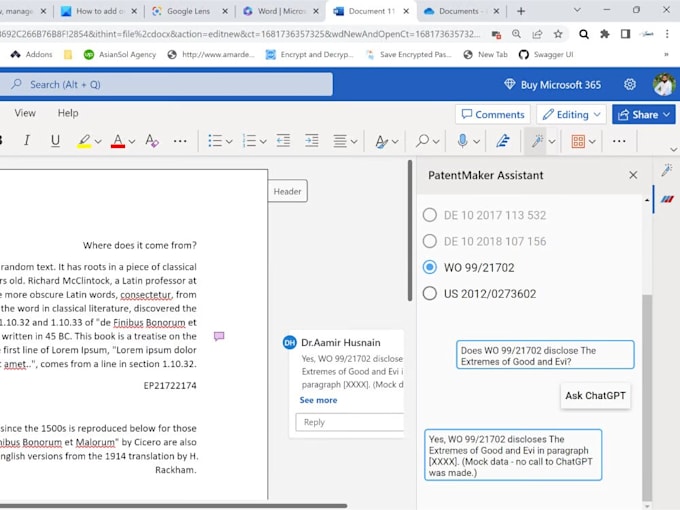Apply red font color

pos(118,141)
